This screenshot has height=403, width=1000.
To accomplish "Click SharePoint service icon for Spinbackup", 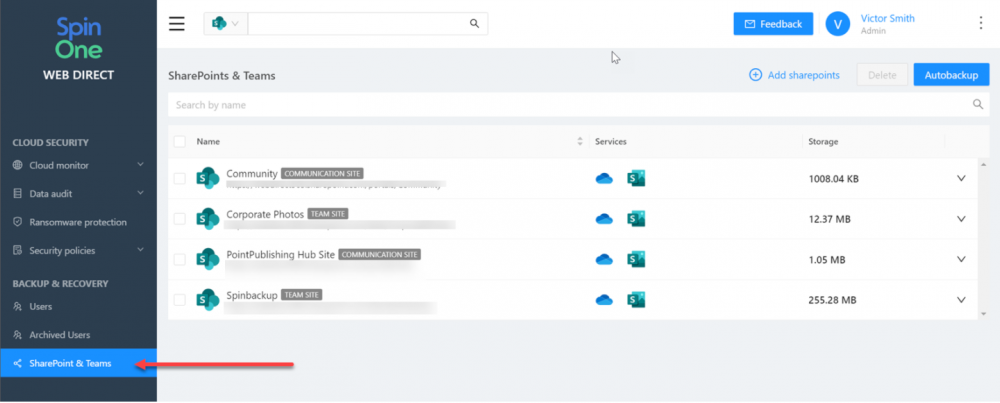I will pyautogui.click(x=636, y=300).
